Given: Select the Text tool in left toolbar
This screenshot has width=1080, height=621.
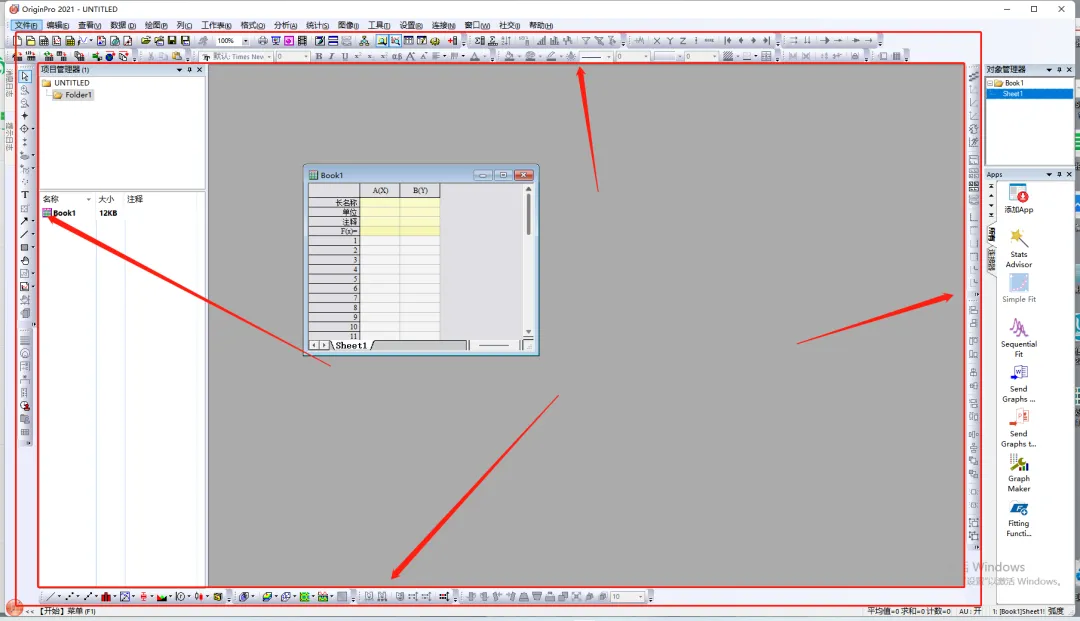Looking at the screenshot, I should coord(25,195).
